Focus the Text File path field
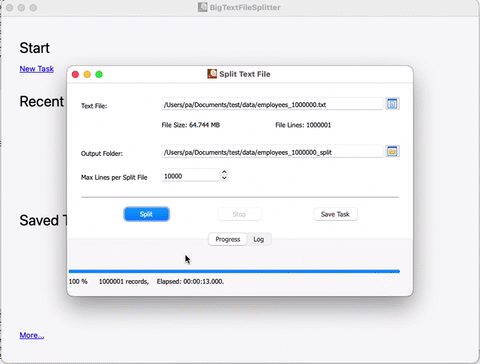Screen dimensions: 480x364 (272, 104)
